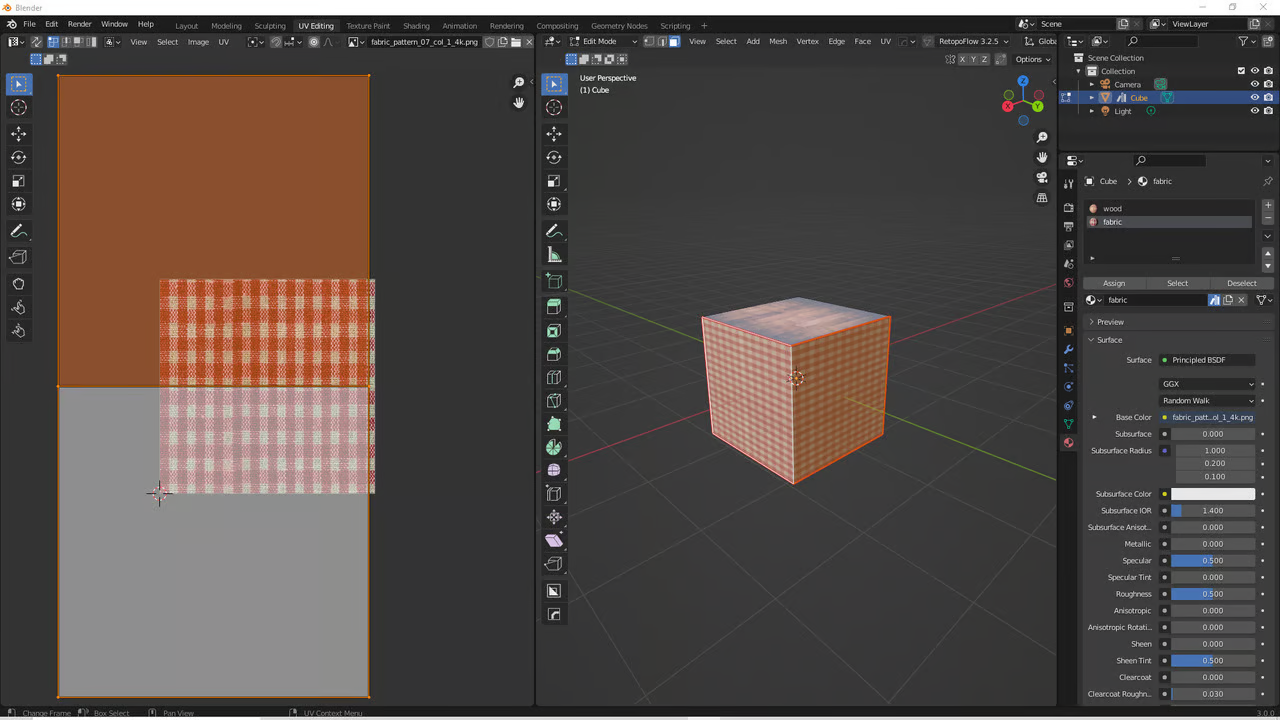Hide the Camera object in viewport
This screenshot has width=1280, height=720.
tap(1254, 84)
